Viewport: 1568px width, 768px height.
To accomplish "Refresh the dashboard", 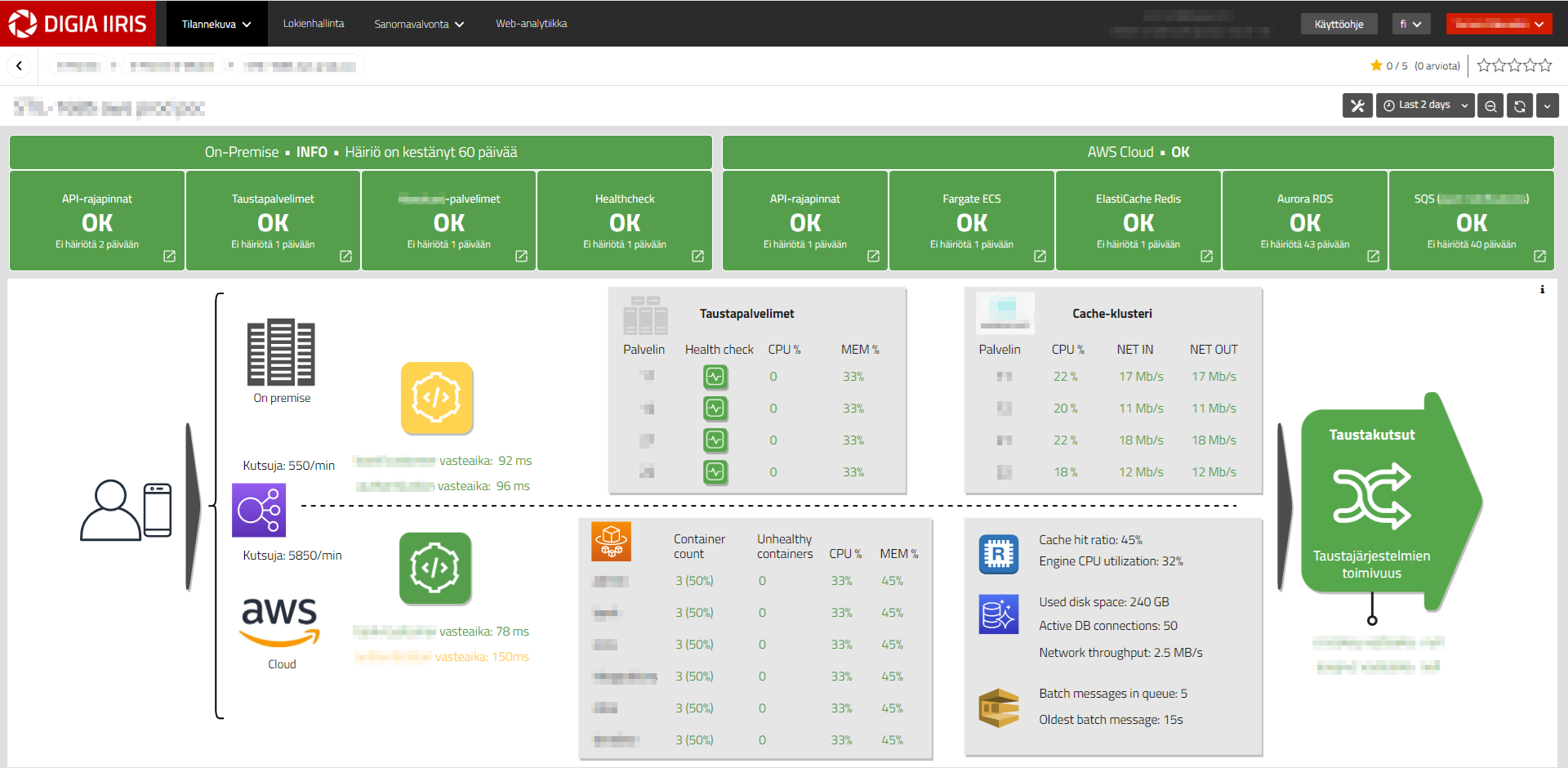I will [x=1519, y=105].
